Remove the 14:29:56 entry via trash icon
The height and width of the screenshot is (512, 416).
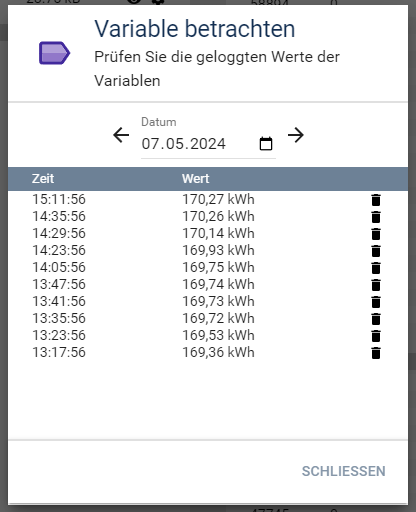click(x=376, y=234)
